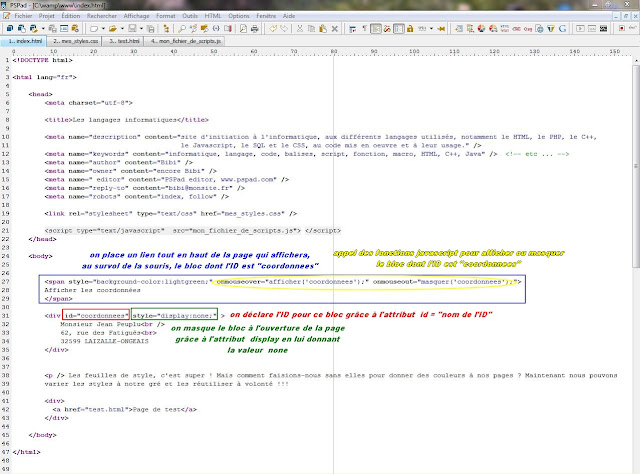640x474 pixels.
Task: Click the copy icon
Action: click(x=311, y=29)
